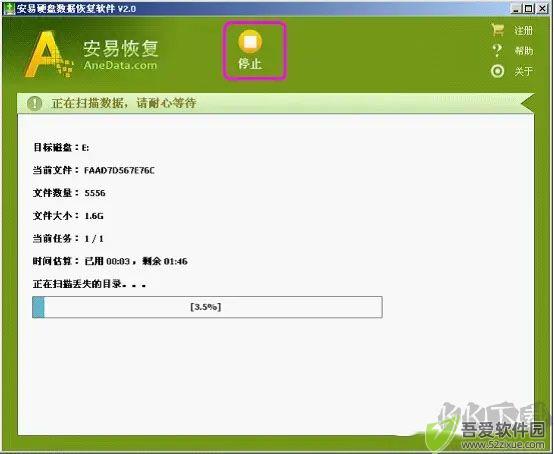Click current file name FAAD7D567E76C
The height and width of the screenshot is (454, 554).
tap(119, 170)
